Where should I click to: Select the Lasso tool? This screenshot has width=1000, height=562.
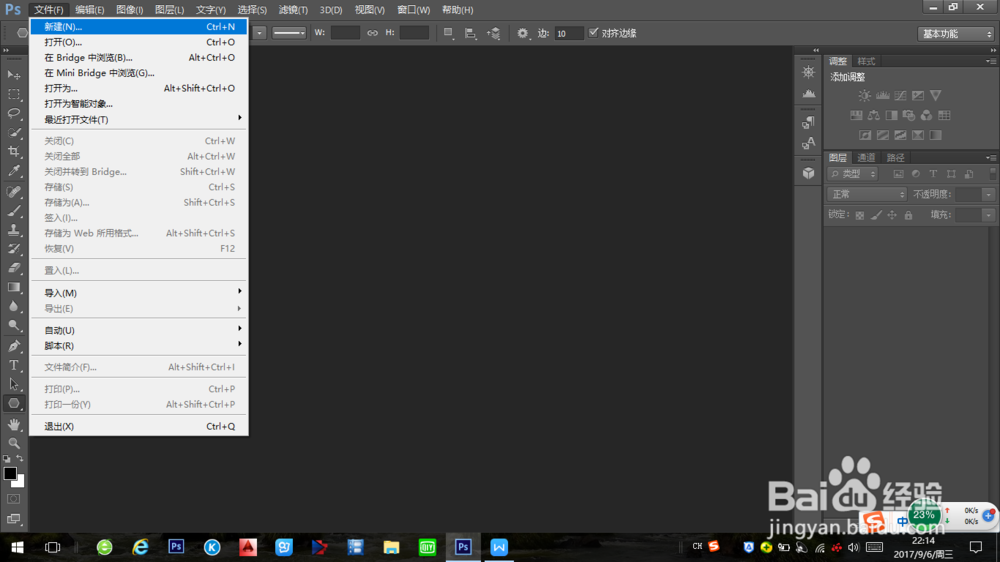pos(13,114)
